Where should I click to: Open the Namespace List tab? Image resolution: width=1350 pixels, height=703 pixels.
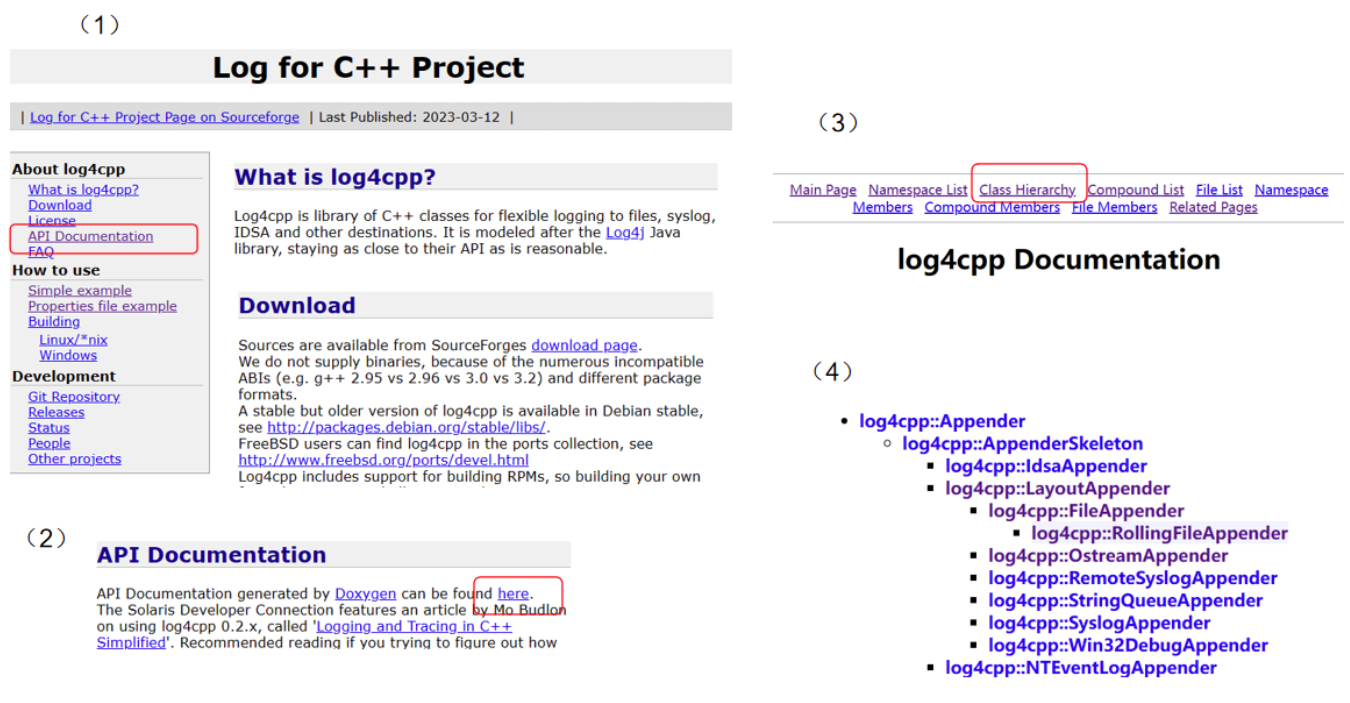pos(918,190)
